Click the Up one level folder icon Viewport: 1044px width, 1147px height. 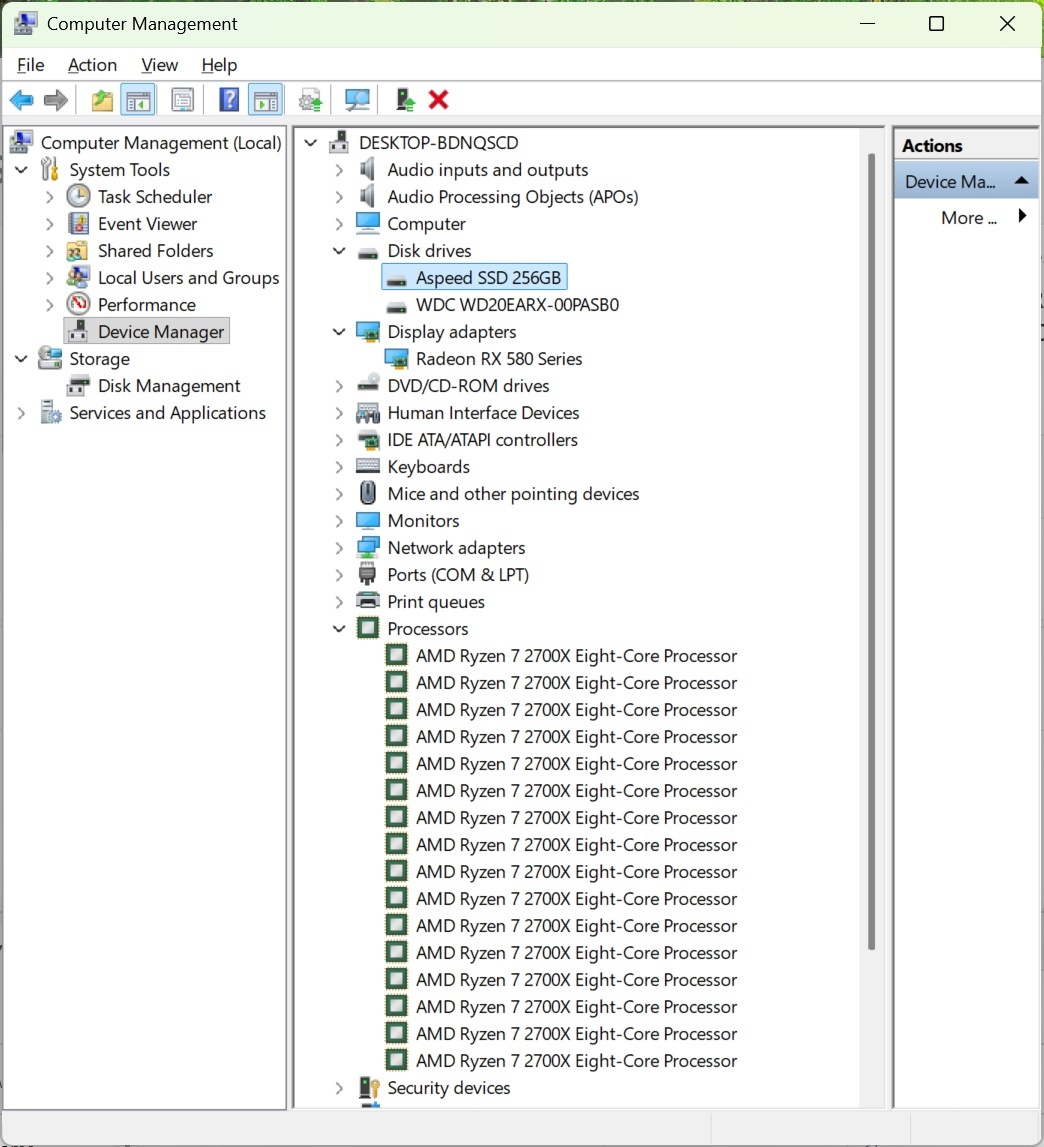tap(102, 99)
